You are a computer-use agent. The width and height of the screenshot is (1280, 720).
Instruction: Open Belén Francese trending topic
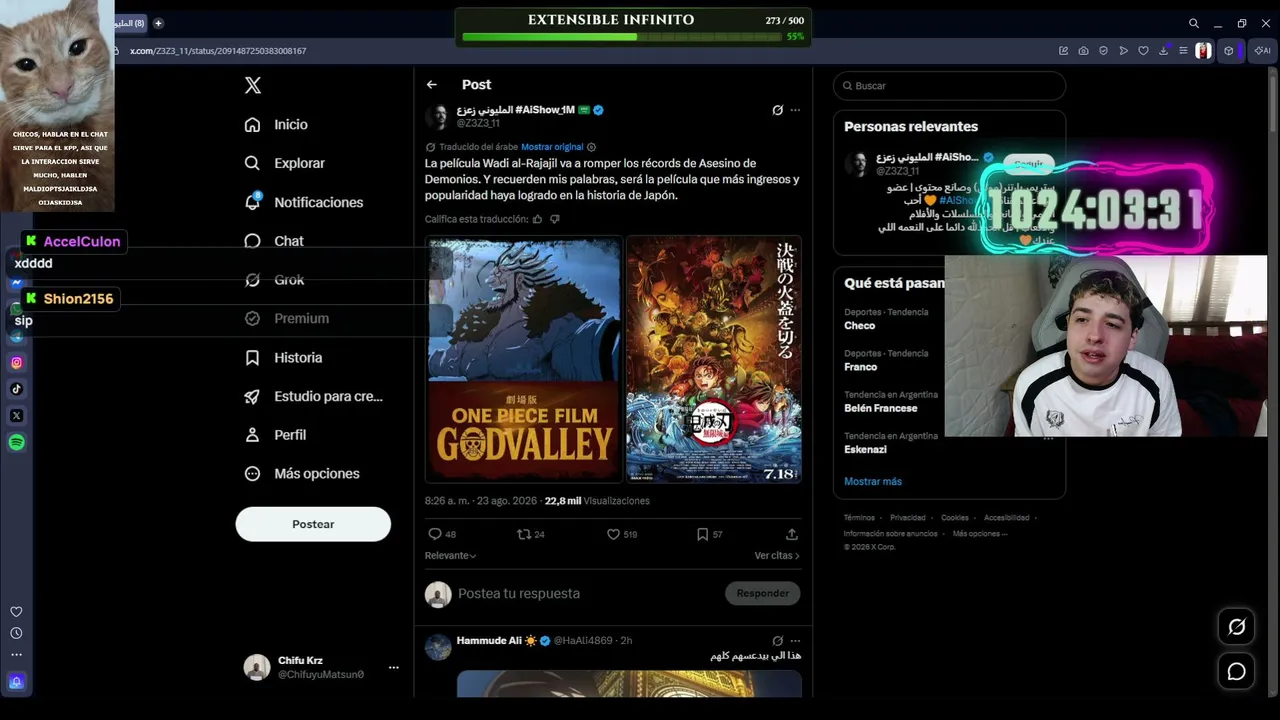tap(880, 408)
